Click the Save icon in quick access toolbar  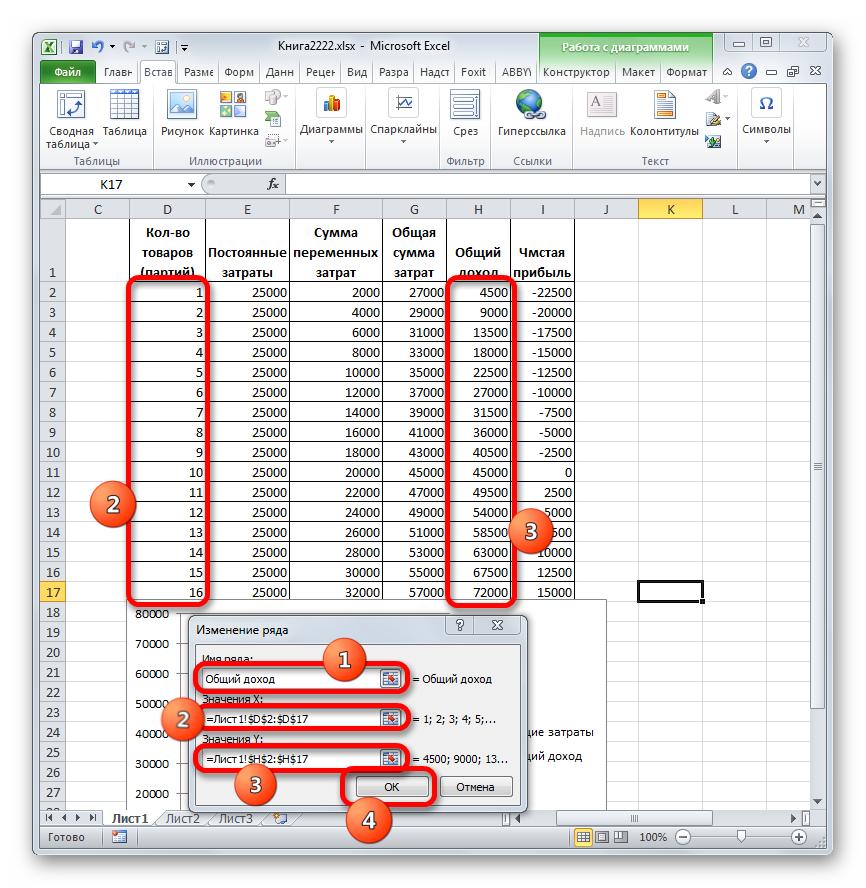coord(75,47)
